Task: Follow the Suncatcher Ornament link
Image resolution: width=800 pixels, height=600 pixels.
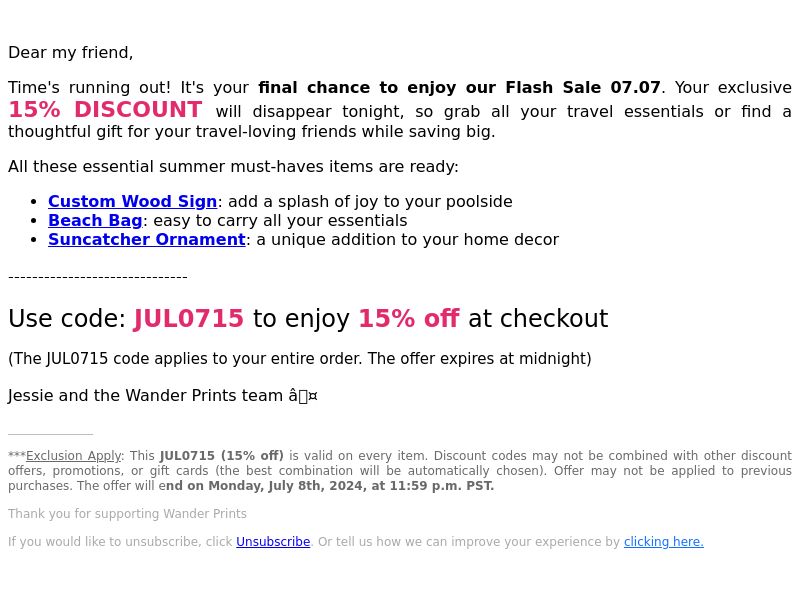Action: 147,239
